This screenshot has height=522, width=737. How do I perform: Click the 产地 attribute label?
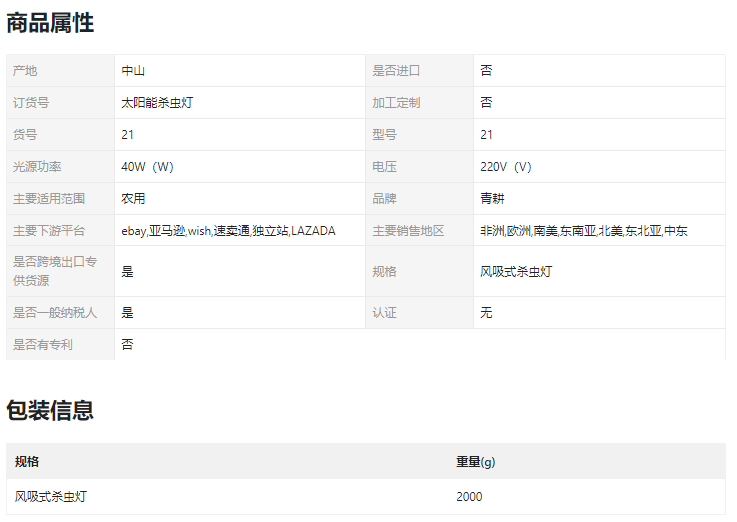click(25, 71)
